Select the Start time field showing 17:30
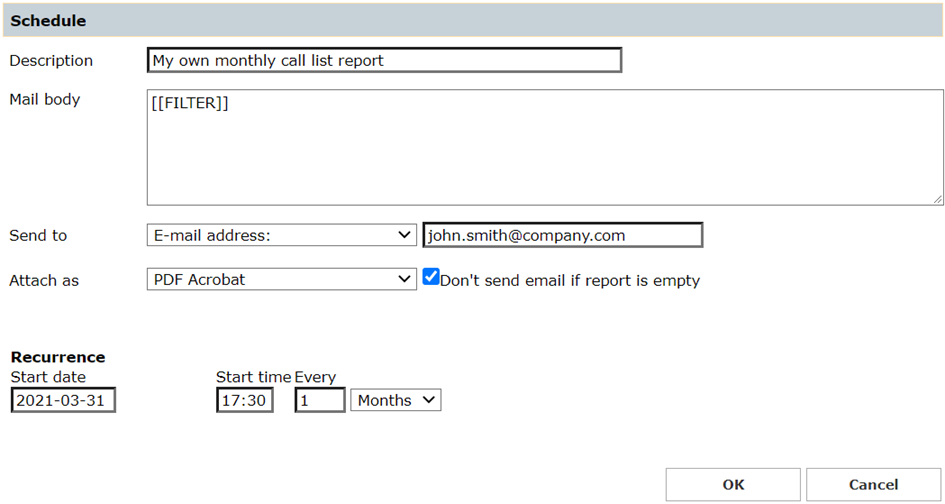The height and width of the screenshot is (504, 945). [x=244, y=400]
